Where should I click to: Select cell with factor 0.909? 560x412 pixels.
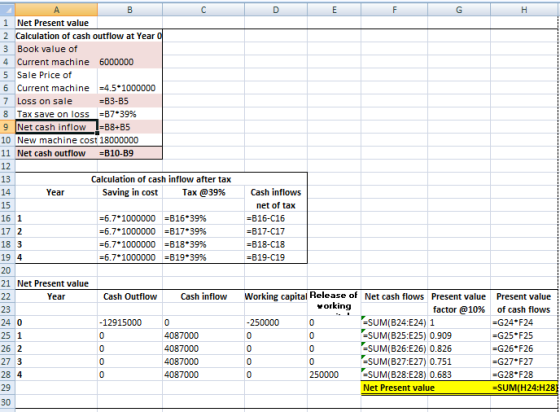pos(459,336)
